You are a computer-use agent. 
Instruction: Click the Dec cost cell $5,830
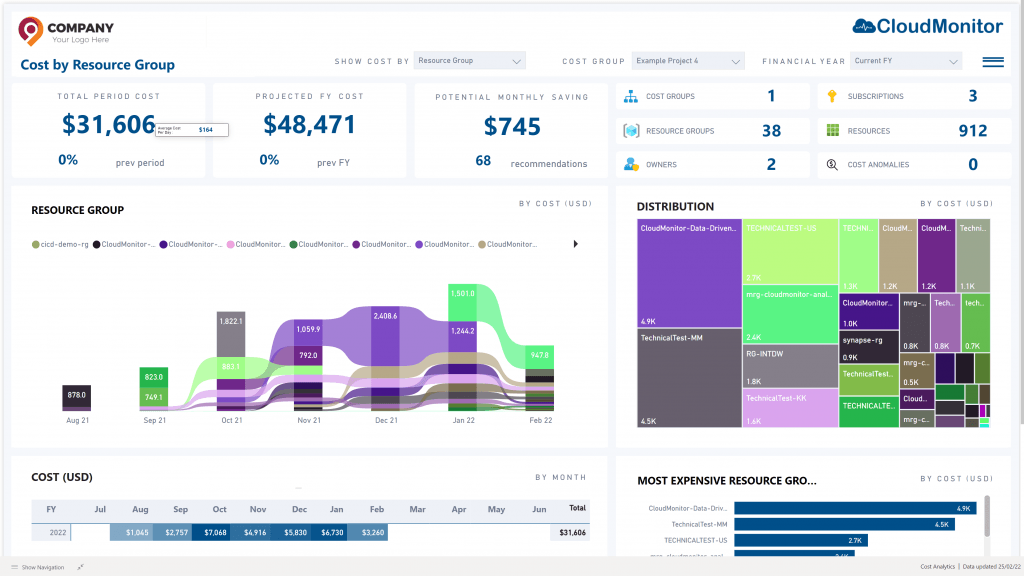click(x=289, y=532)
